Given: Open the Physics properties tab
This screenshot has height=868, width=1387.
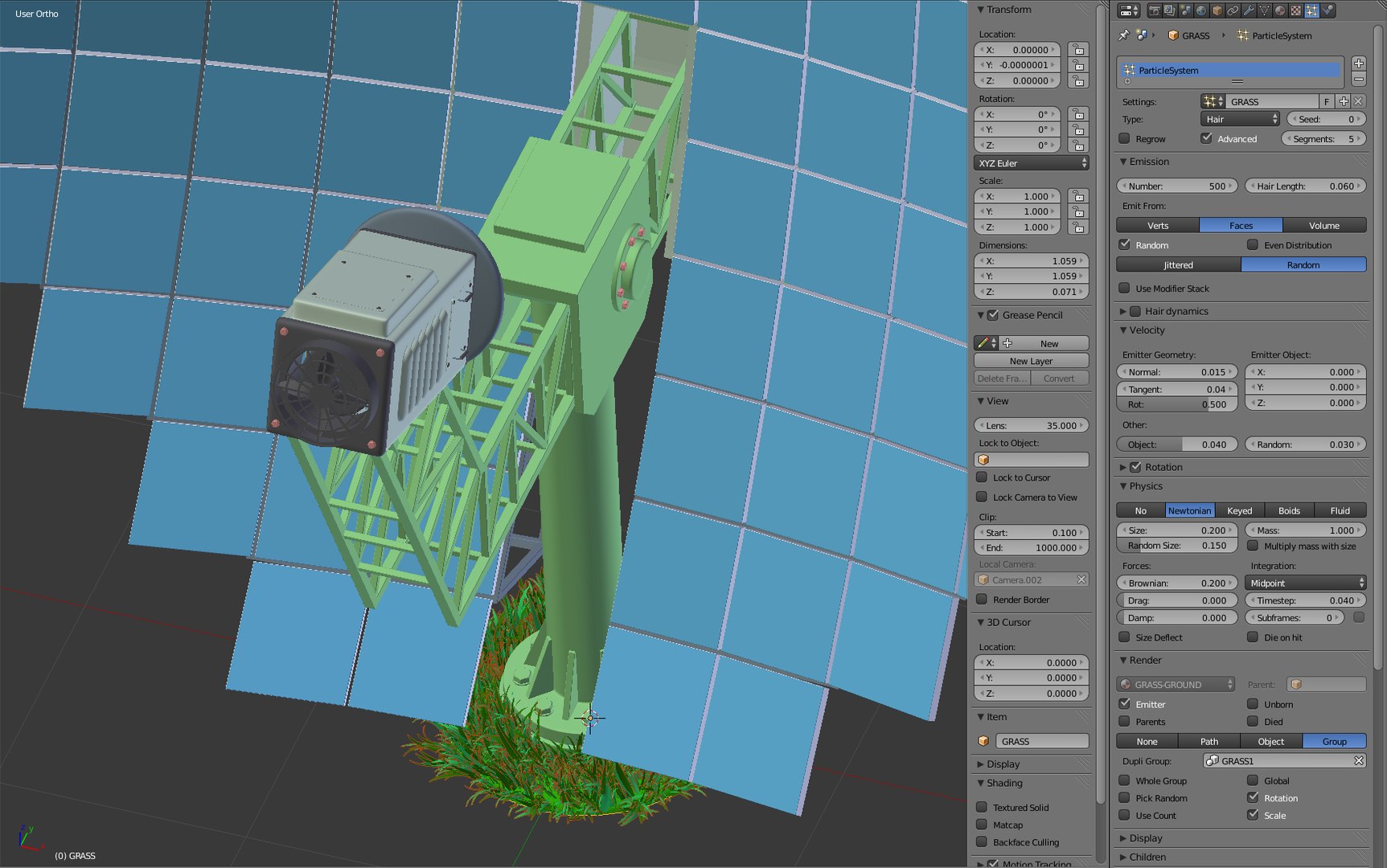Looking at the screenshot, I should point(1327,10).
